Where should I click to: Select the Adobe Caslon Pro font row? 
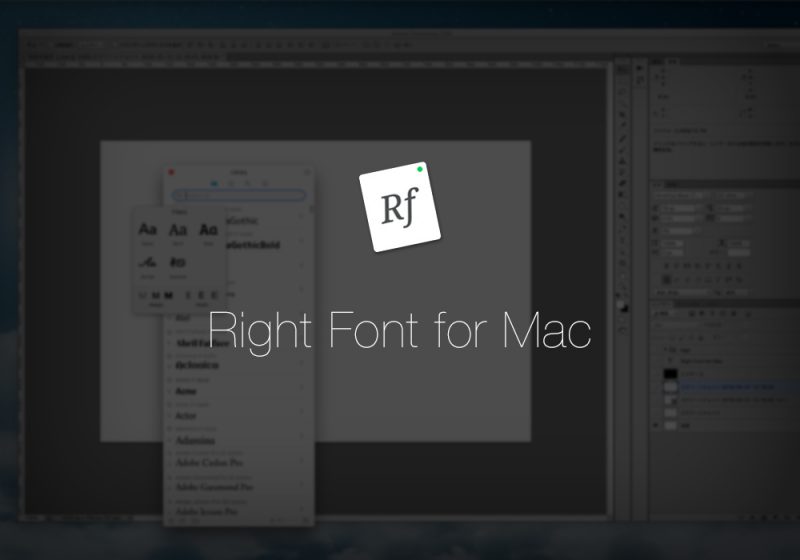pos(238,461)
